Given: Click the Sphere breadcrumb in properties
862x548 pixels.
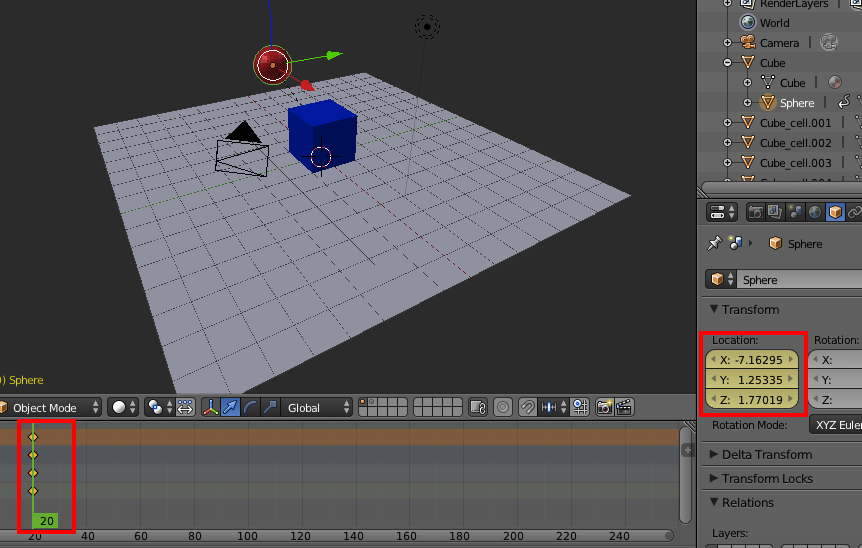Looking at the screenshot, I should click(x=795, y=243).
